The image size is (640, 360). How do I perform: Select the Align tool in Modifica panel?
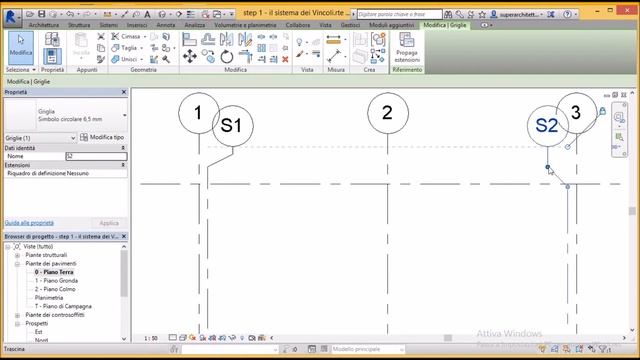pos(189,40)
